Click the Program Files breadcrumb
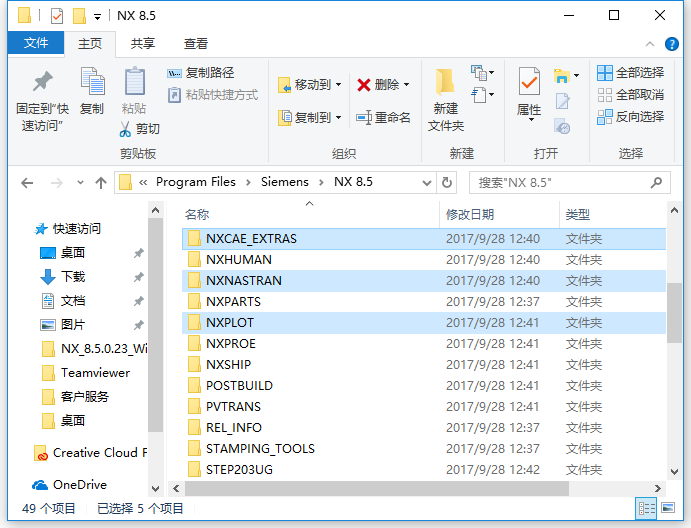 (x=196, y=182)
